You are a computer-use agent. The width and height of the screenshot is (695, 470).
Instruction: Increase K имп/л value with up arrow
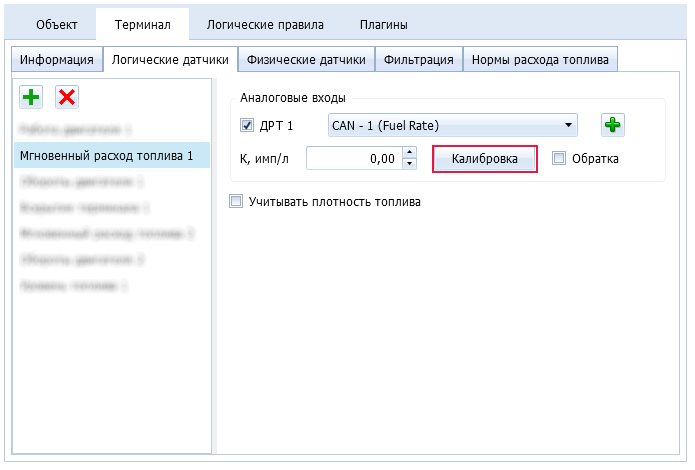pyautogui.click(x=409, y=152)
